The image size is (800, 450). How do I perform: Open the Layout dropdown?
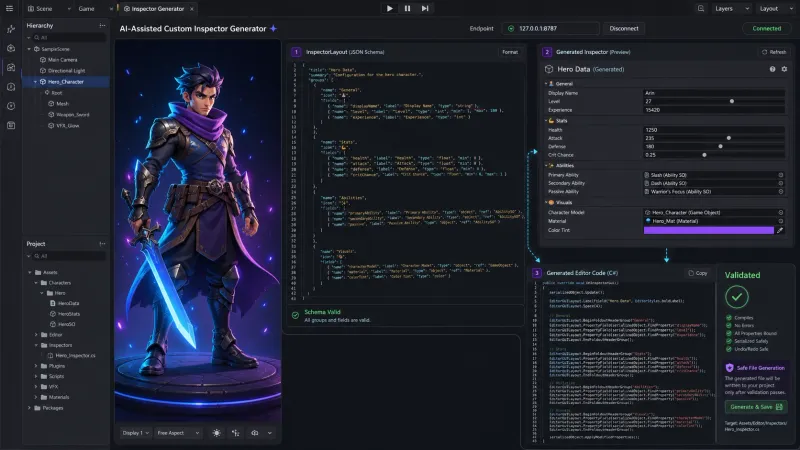pos(777,9)
